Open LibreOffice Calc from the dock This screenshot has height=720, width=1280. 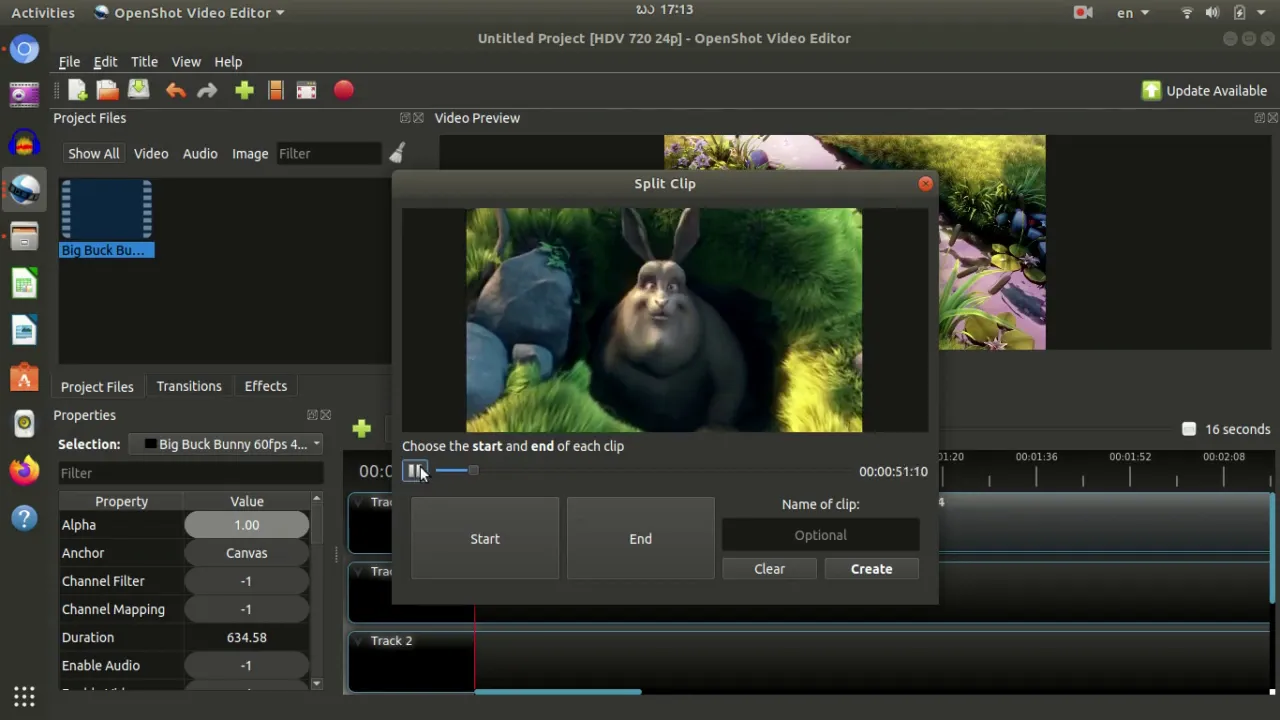click(24, 284)
